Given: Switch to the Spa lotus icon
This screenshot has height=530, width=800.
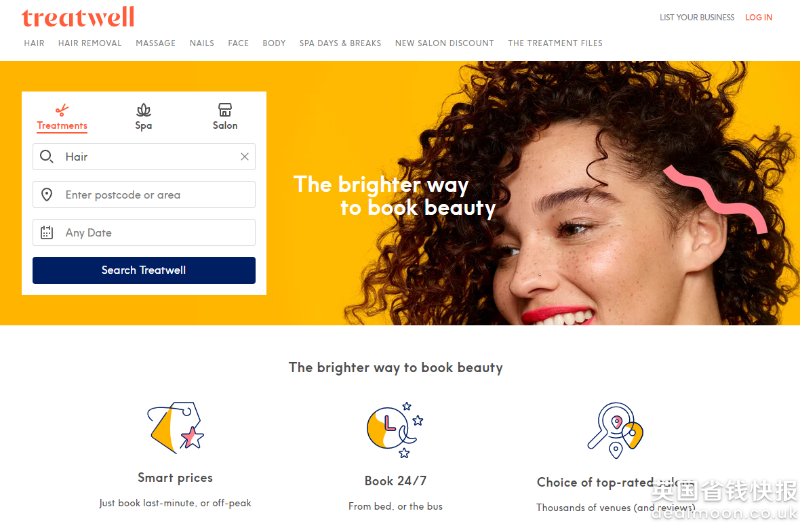Looking at the screenshot, I should [143, 110].
